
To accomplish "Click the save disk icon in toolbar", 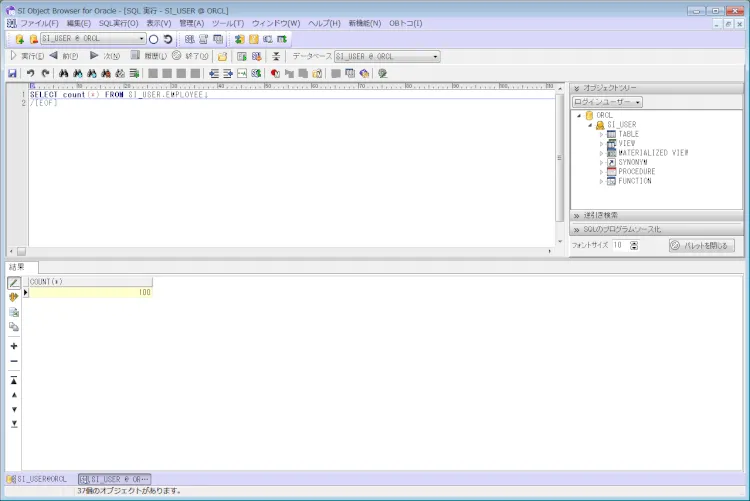I will [x=12, y=73].
